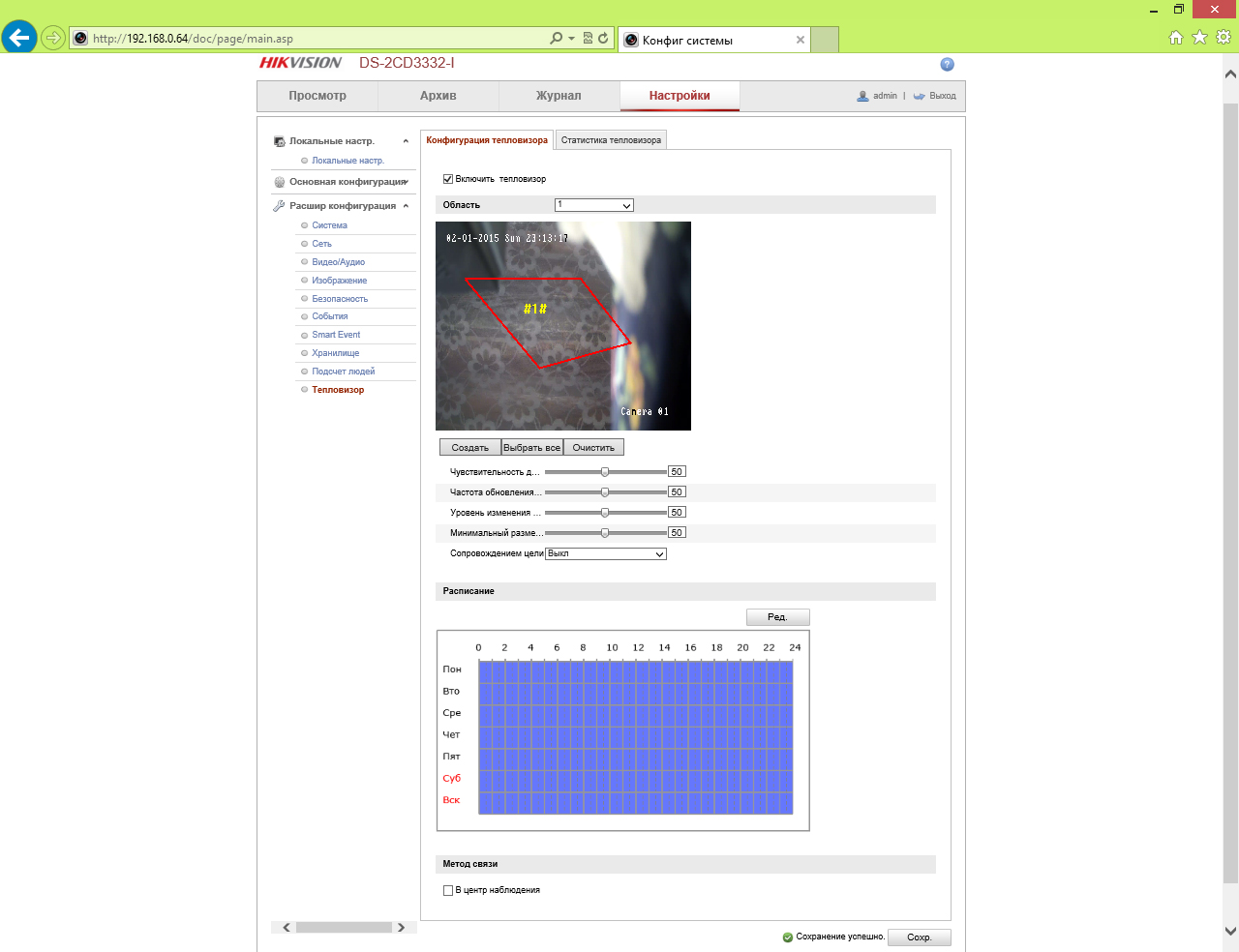Click the Сохр. save button
Screen dimensions: 1239x952
tap(920, 937)
